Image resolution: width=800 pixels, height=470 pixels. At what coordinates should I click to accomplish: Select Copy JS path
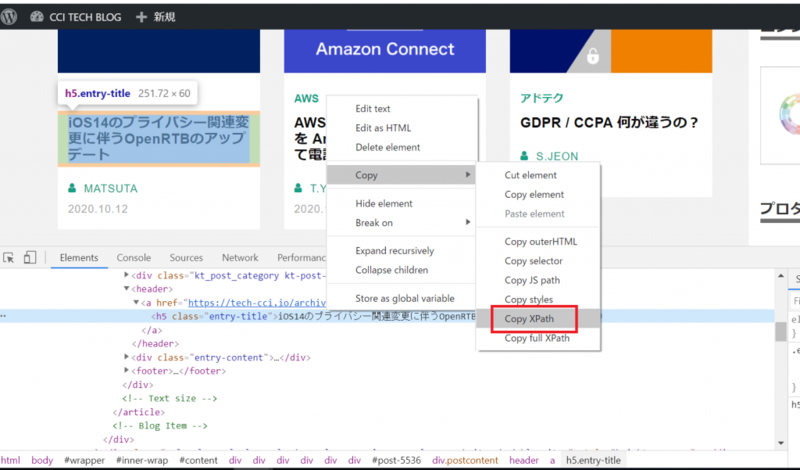tap(532, 280)
